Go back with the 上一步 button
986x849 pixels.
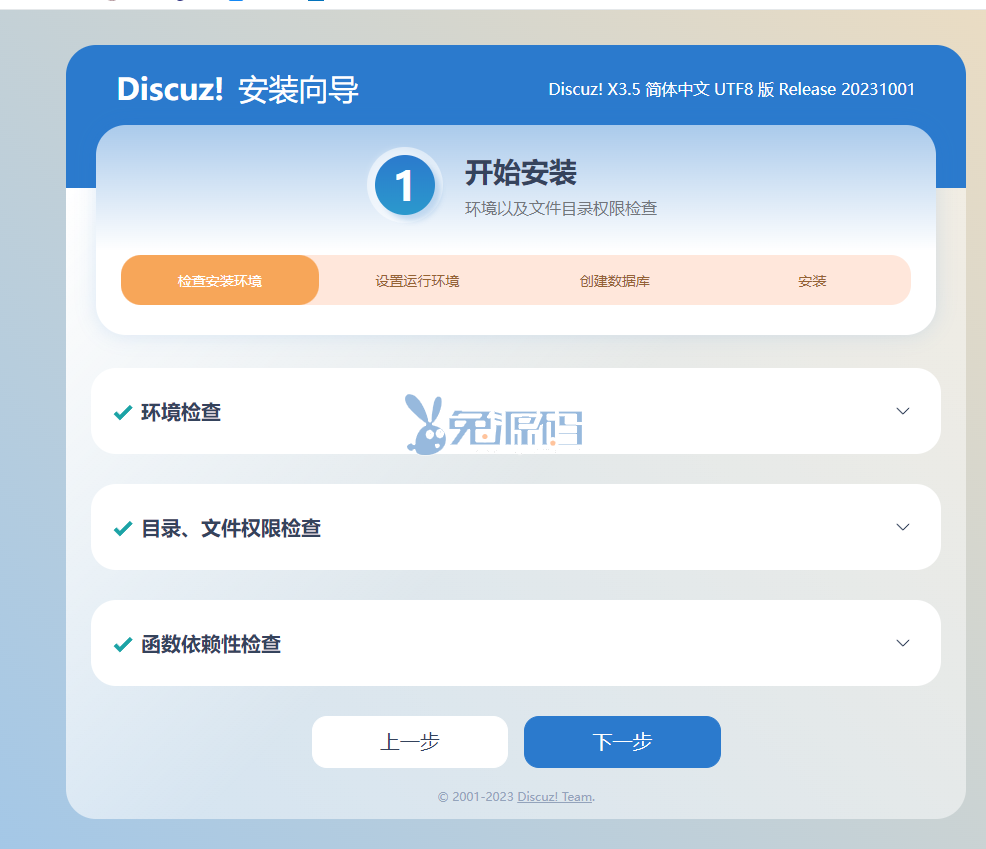pyautogui.click(x=409, y=742)
